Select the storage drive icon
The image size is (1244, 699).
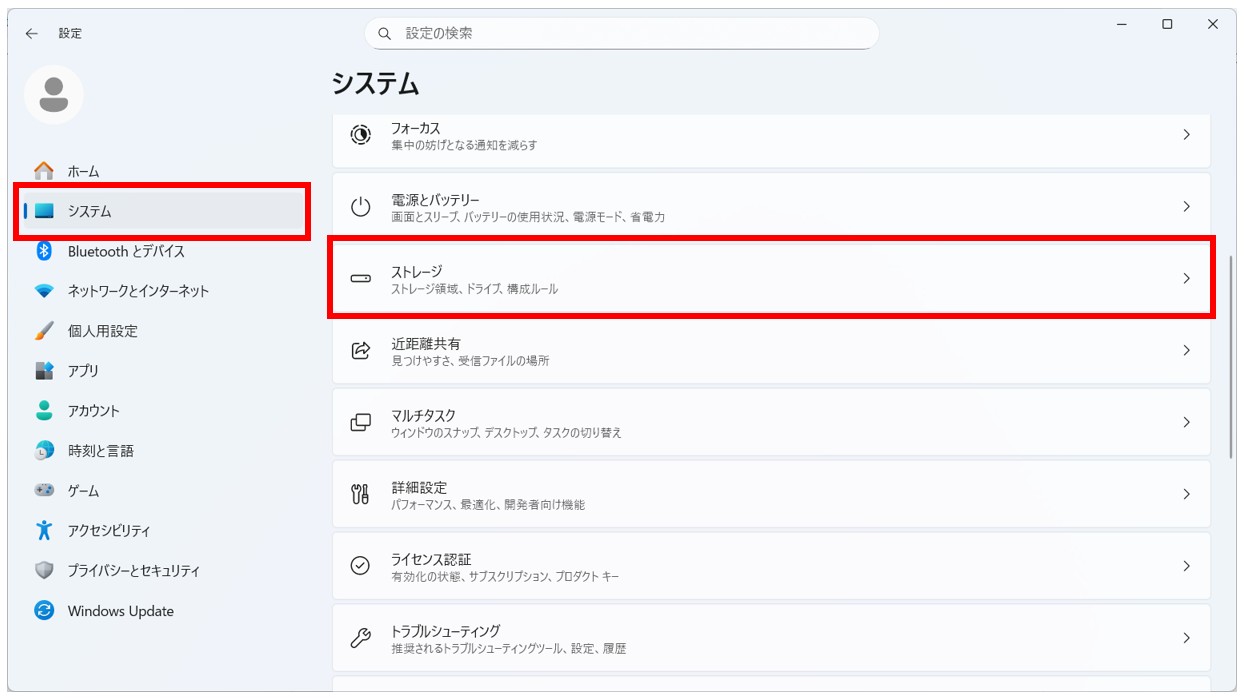coord(361,278)
